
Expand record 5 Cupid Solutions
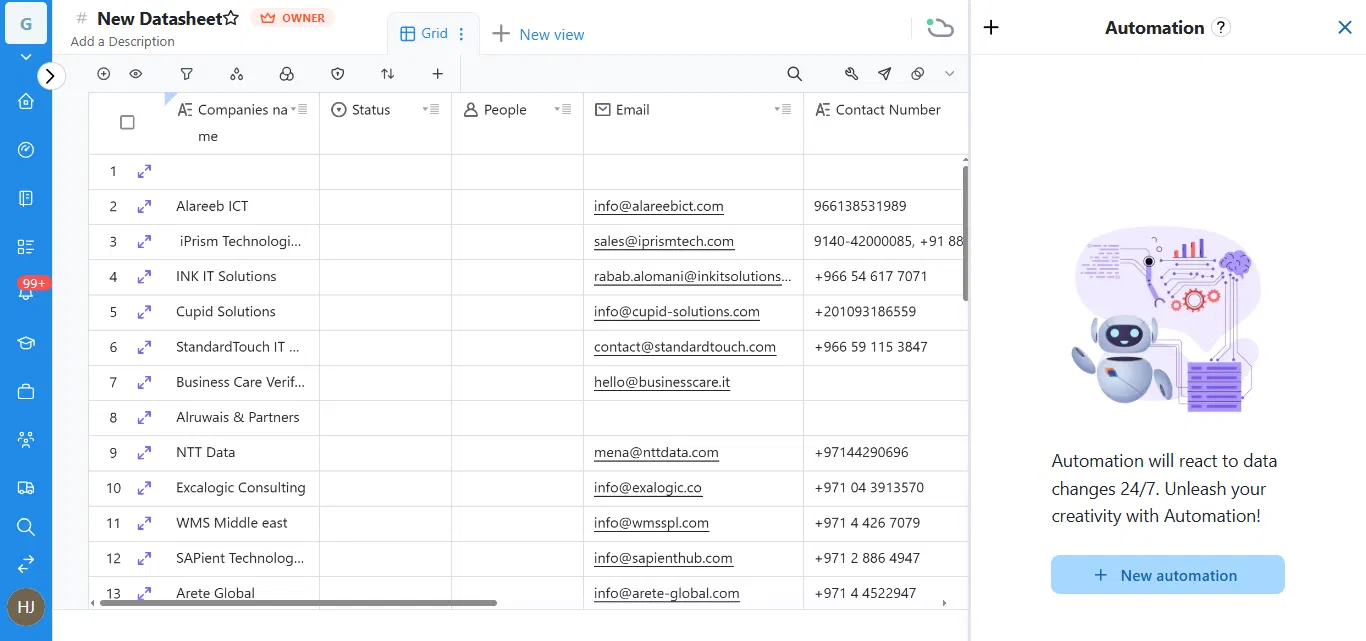tap(144, 312)
